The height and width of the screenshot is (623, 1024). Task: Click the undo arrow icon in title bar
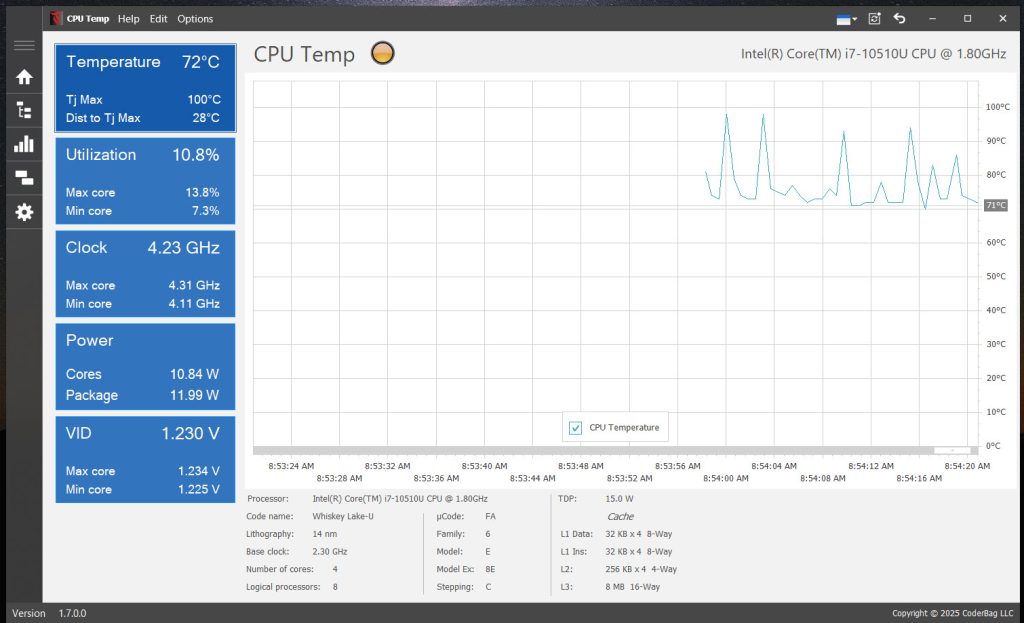pos(899,19)
